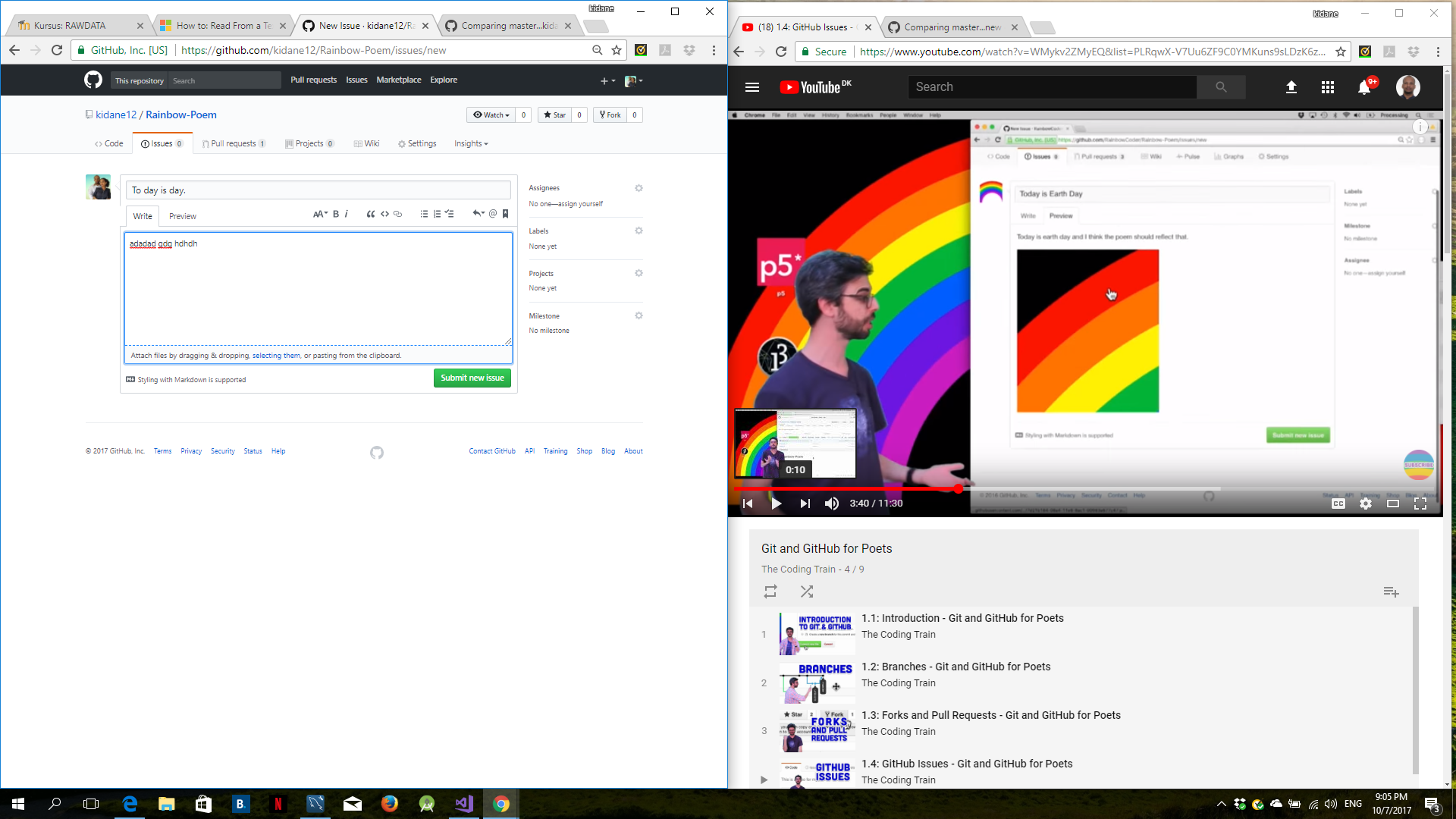Open the Milestone gear settings
Screen dimensions: 1456x819
(639, 315)
